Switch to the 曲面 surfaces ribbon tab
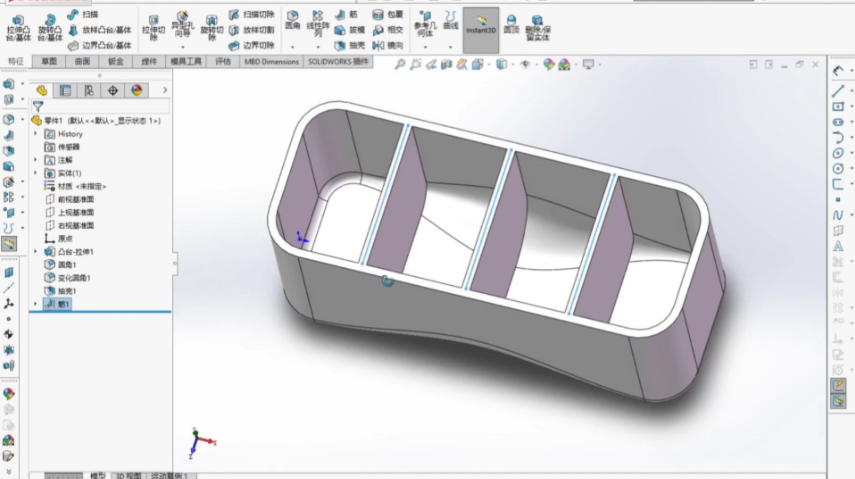The height and width of the screenshot is (479, 855). [x=82, y=62]
